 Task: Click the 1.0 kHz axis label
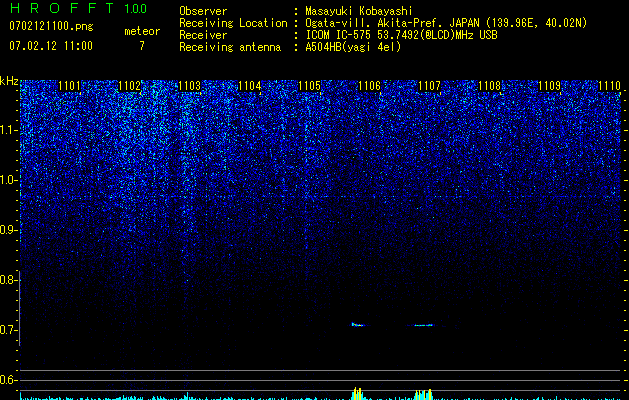pyautogui.click(x=9, y=180)
